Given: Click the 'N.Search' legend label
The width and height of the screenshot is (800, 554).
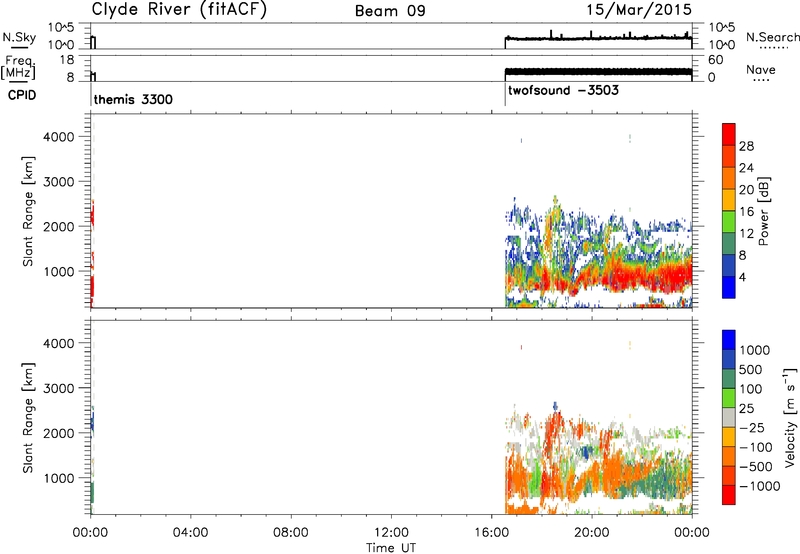Looking at the screenshot, I should 772,37.
